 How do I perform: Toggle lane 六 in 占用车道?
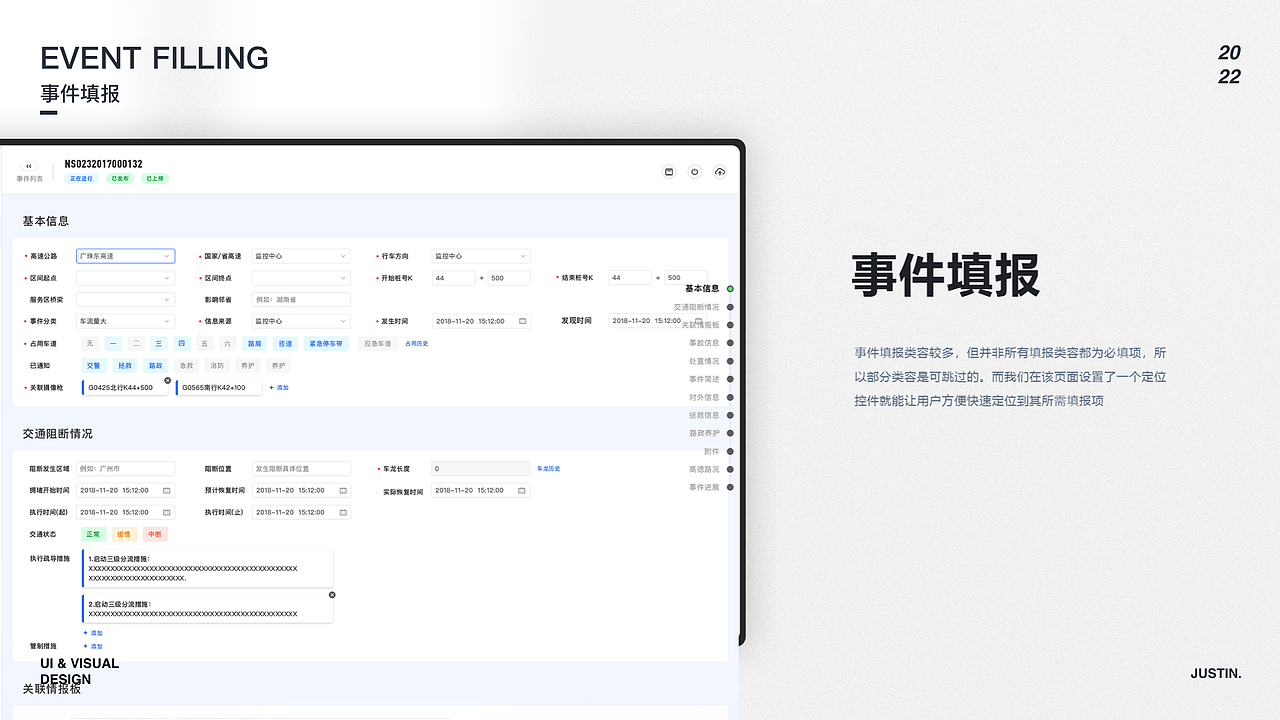pyautogui.click(x=227, y=343)
